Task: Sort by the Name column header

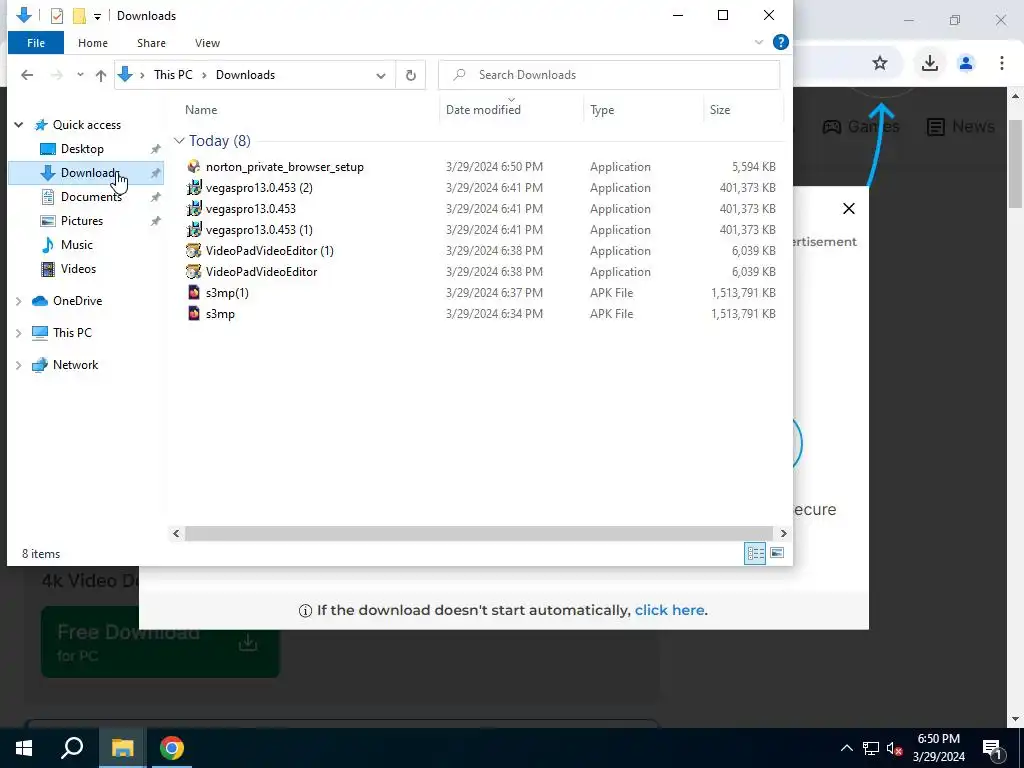Action: pyautogui.click(x=201, y=110)
